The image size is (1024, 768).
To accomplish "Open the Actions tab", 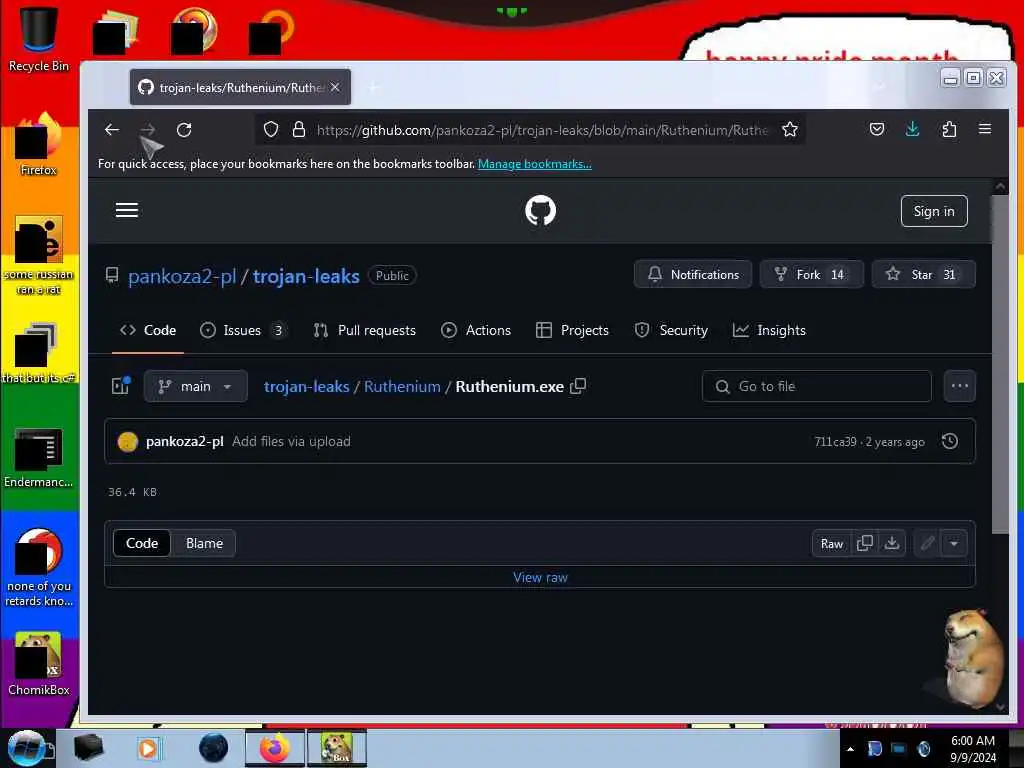I will (x=476, y=330).
